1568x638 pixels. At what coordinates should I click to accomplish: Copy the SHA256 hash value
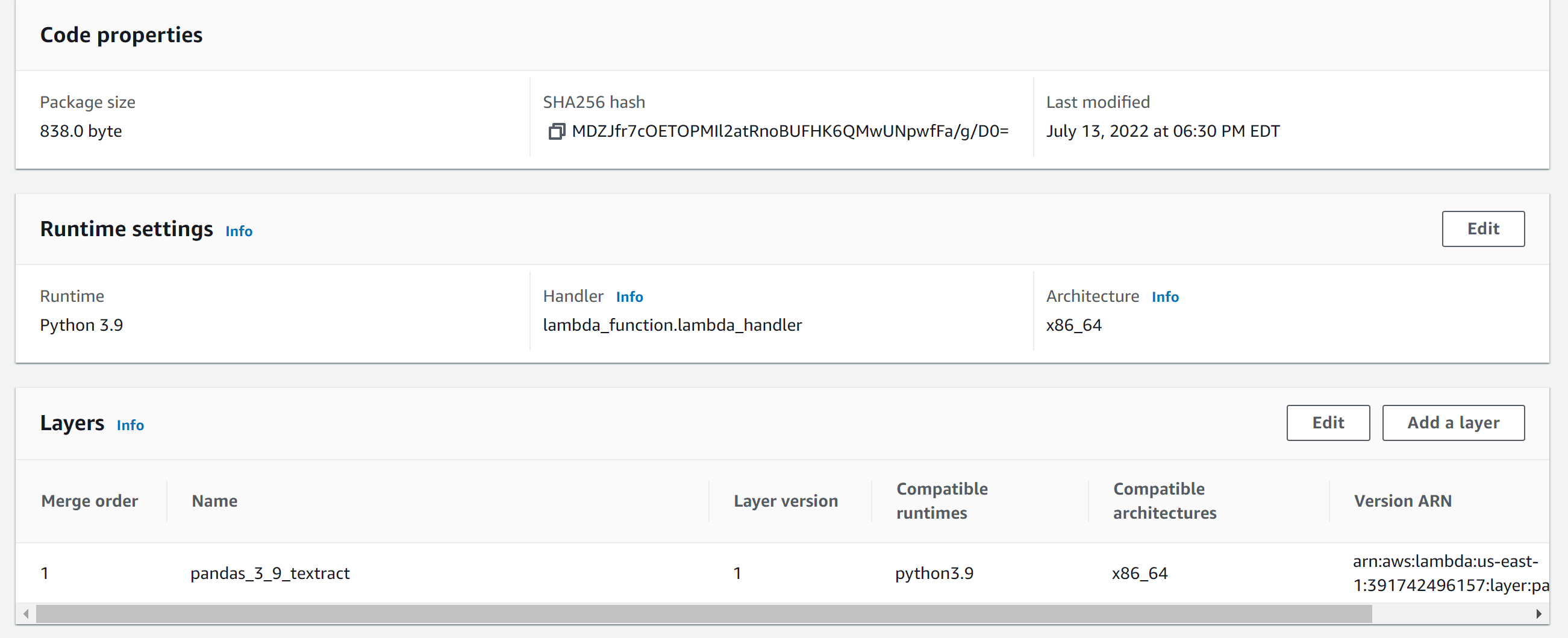pyautogui.click(x=556, y=131)
